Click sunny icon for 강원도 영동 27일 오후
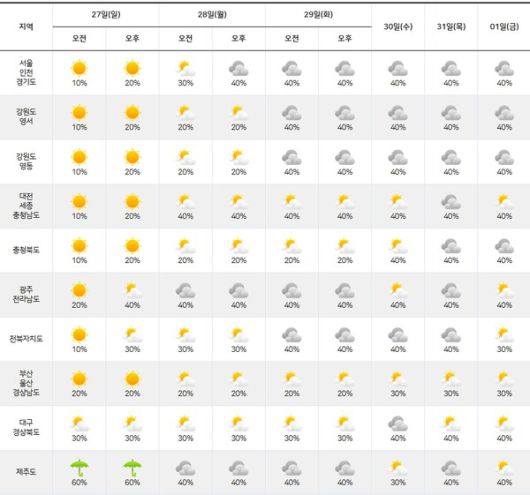The width and height of the screenshot is (530, 495). pyautogui.click(x=132, y=157)
